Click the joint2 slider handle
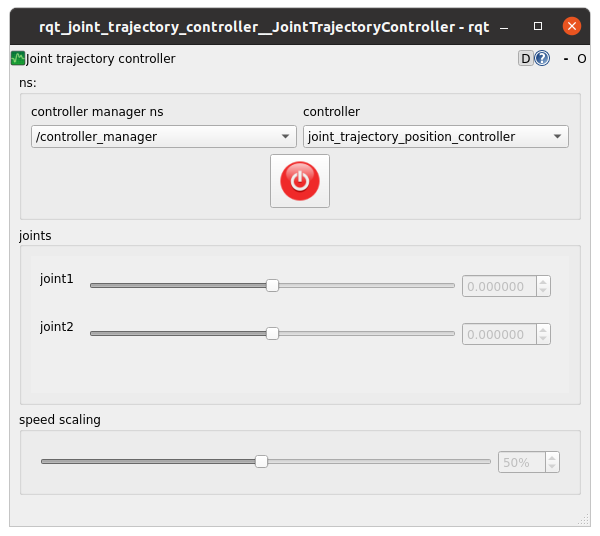Image resolution: width=600 pixels, height=536 pixels. pyautogui.click(x=272, y=333)
